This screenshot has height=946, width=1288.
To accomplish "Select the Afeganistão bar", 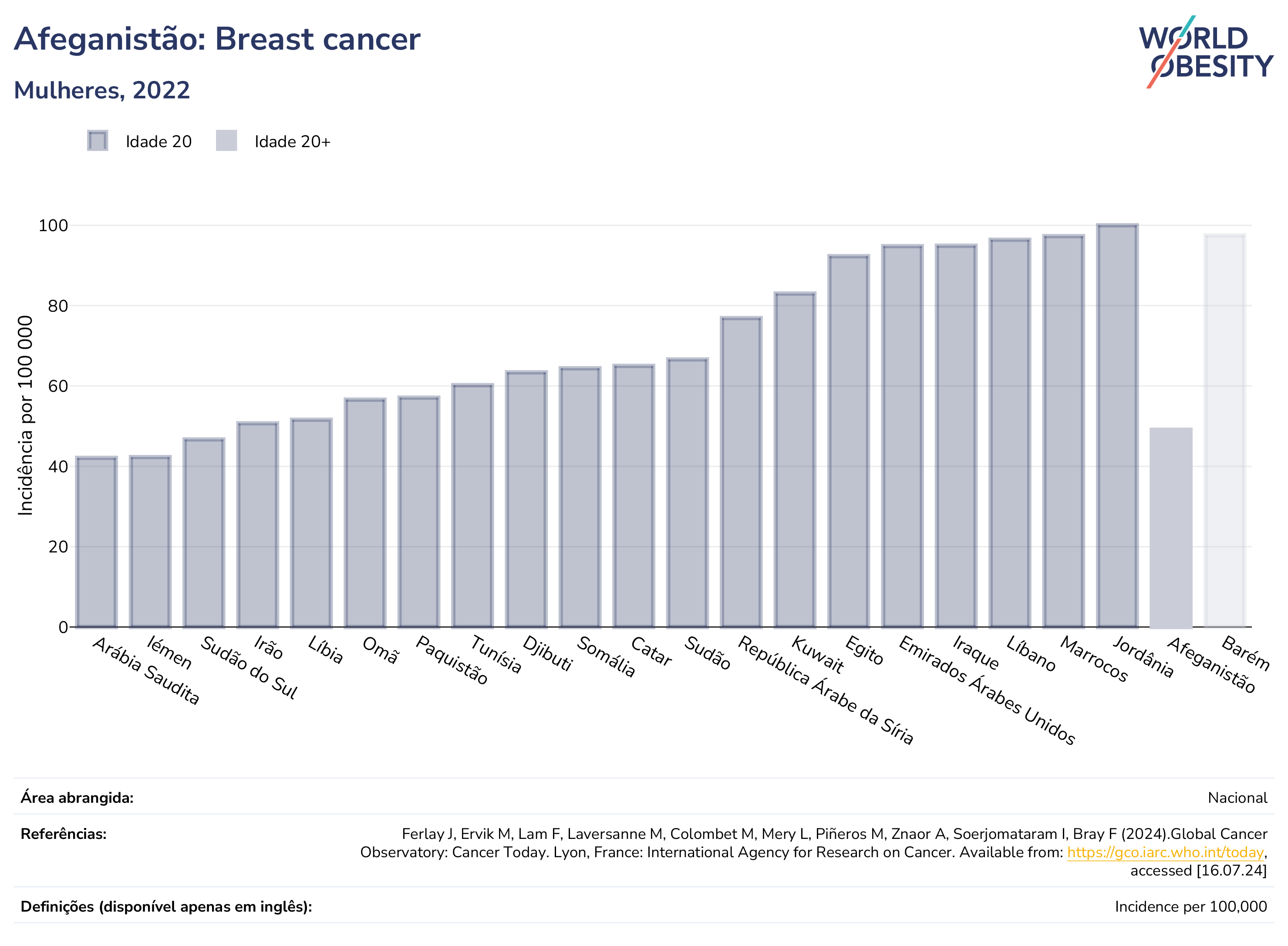I will (1170, 527).
